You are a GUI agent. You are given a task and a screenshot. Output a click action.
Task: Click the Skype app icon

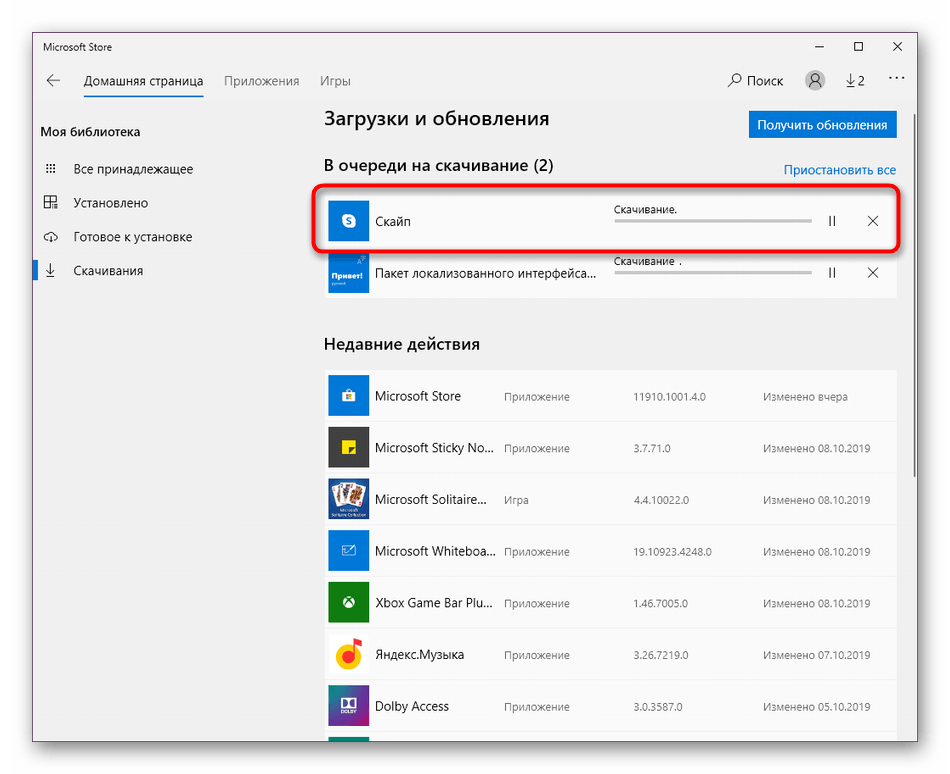(x=348, y=221)
